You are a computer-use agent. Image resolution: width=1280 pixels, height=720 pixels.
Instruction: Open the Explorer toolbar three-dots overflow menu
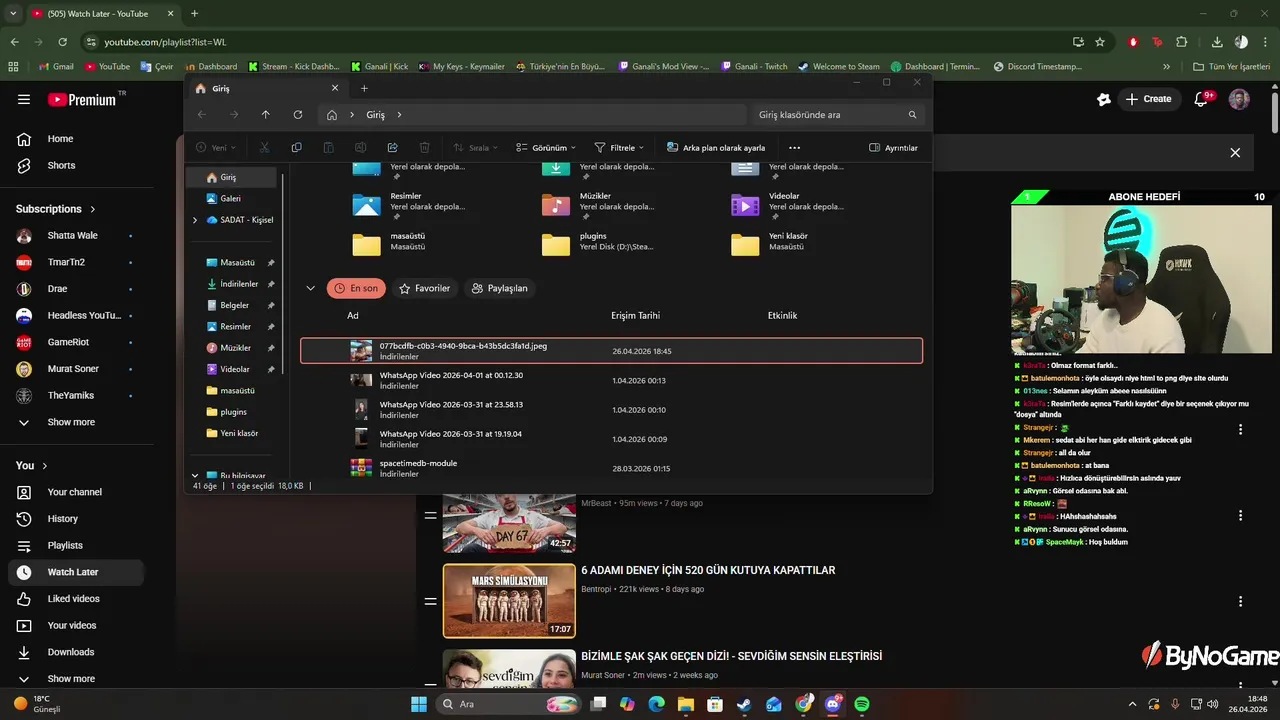(x=795, y=147)
